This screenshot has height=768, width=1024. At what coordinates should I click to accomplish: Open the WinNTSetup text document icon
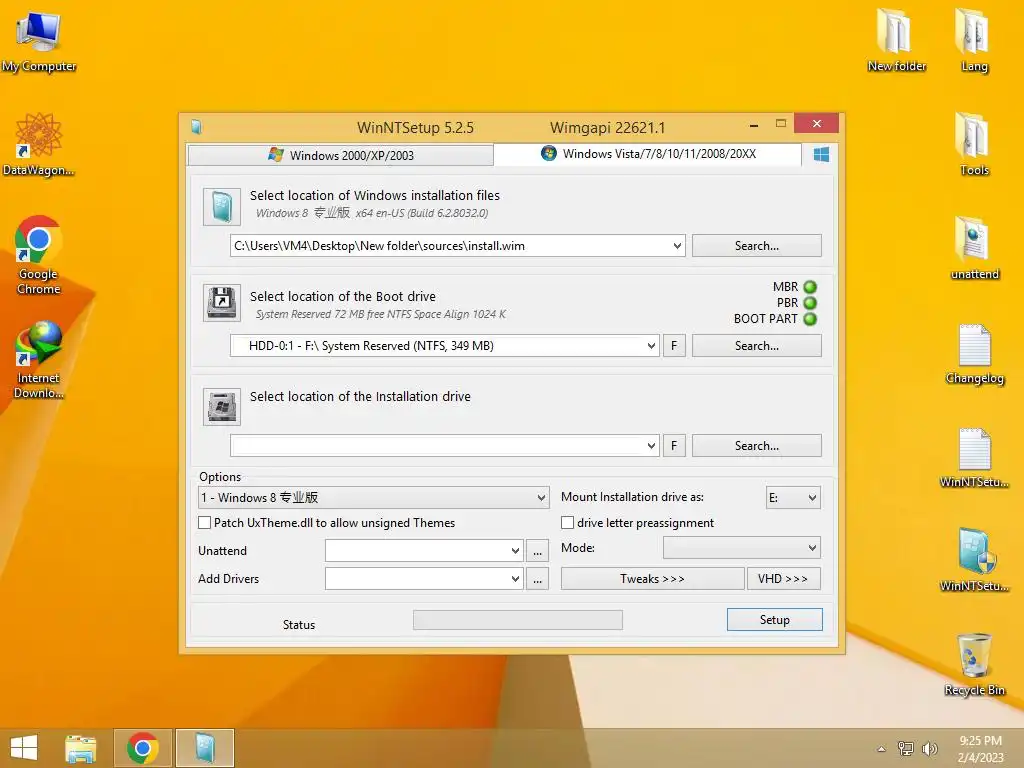click(974, 457)
